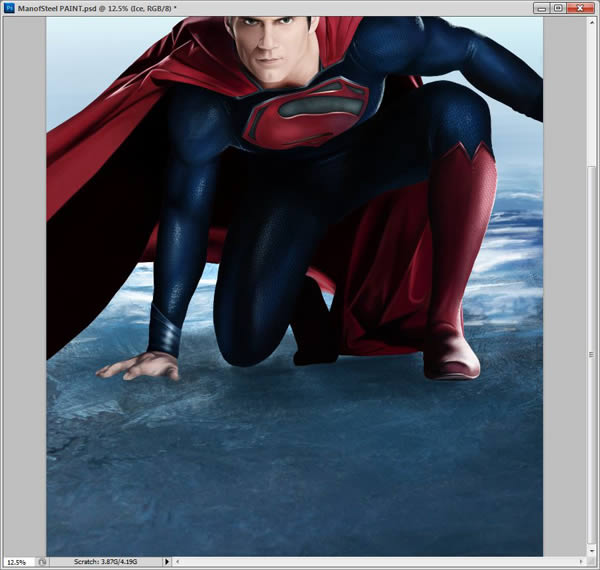Click the Superman S emblem on the canvas
The image size is (600, 570).
307,112
